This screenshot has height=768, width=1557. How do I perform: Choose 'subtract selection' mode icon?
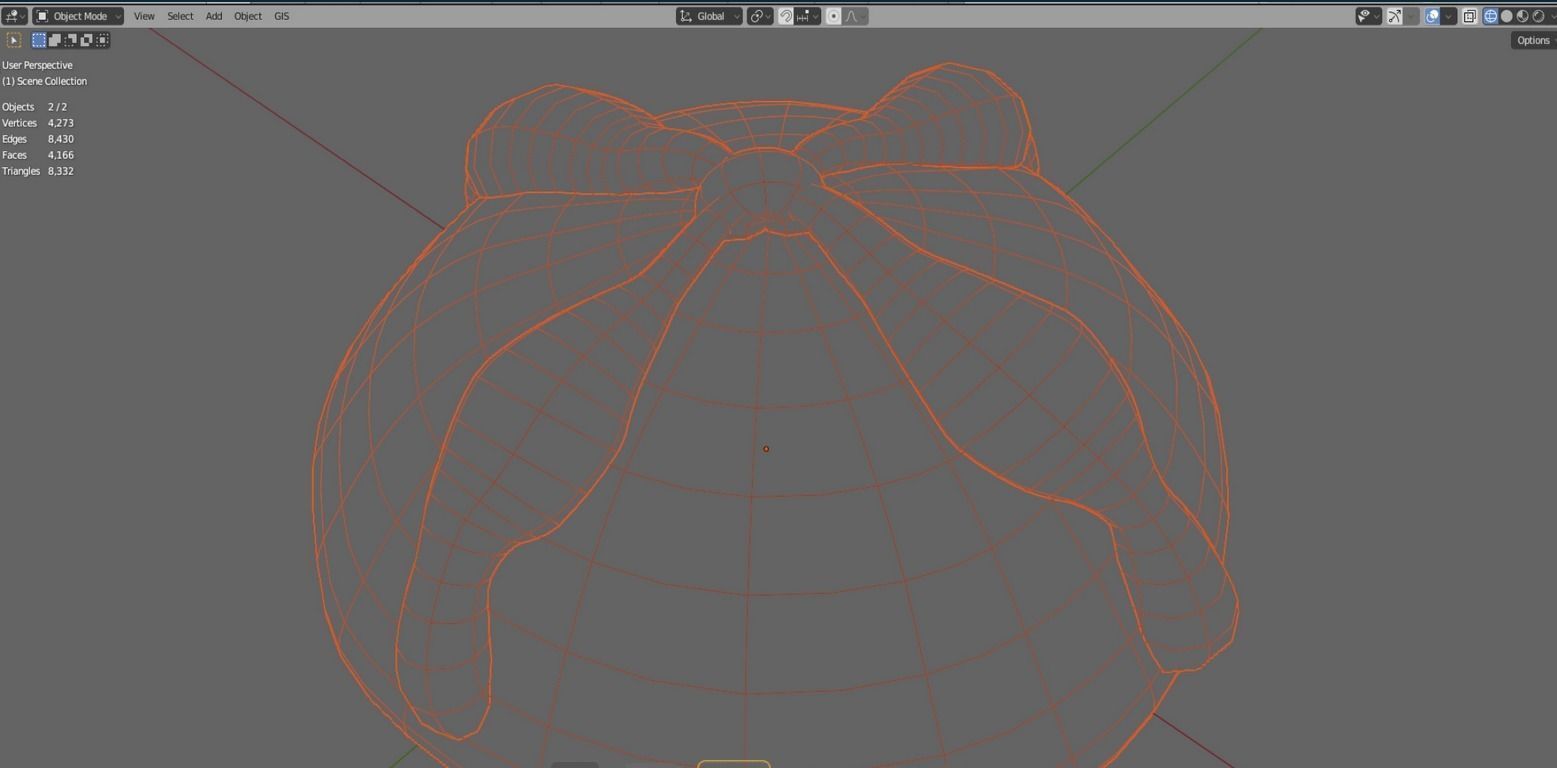(71, 40)
